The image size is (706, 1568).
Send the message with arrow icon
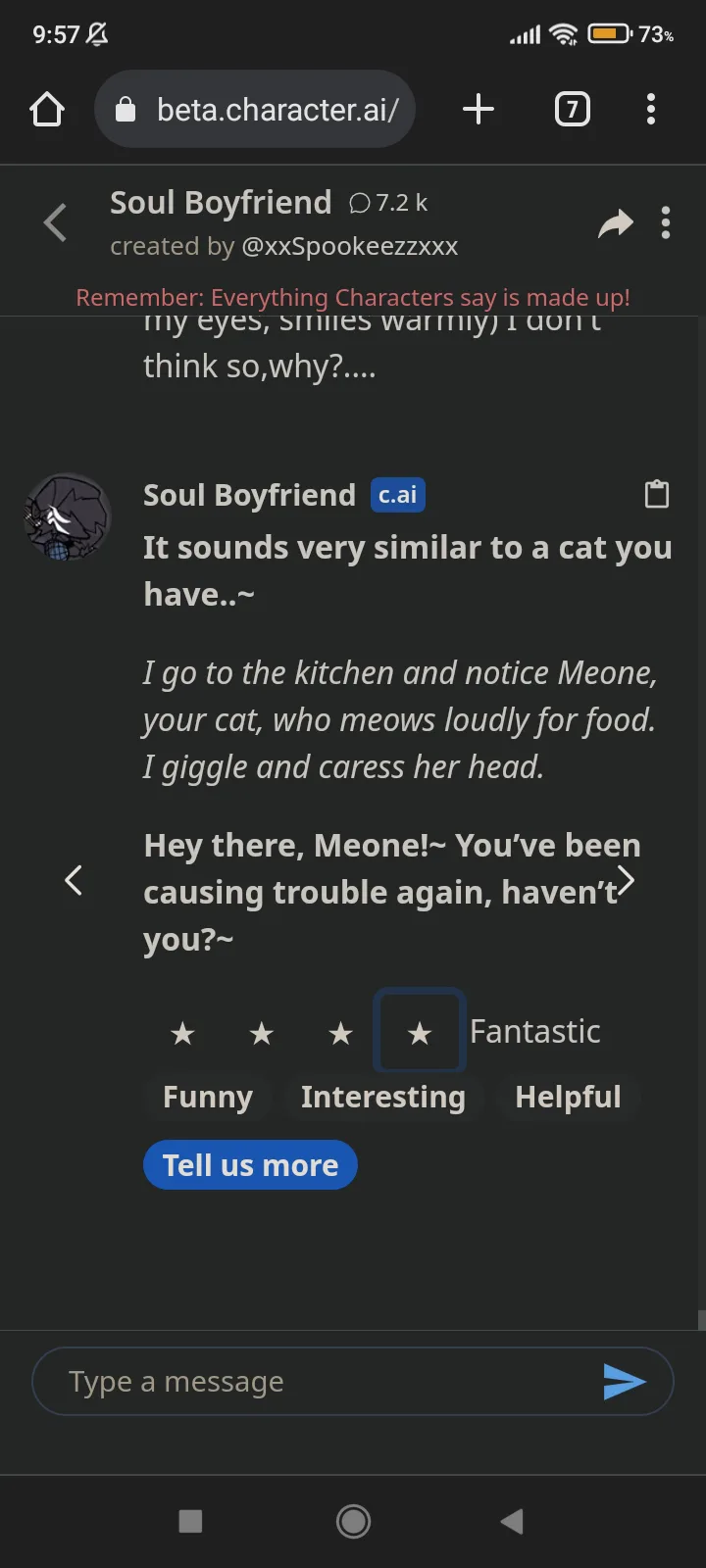(x=625, y=1382)
